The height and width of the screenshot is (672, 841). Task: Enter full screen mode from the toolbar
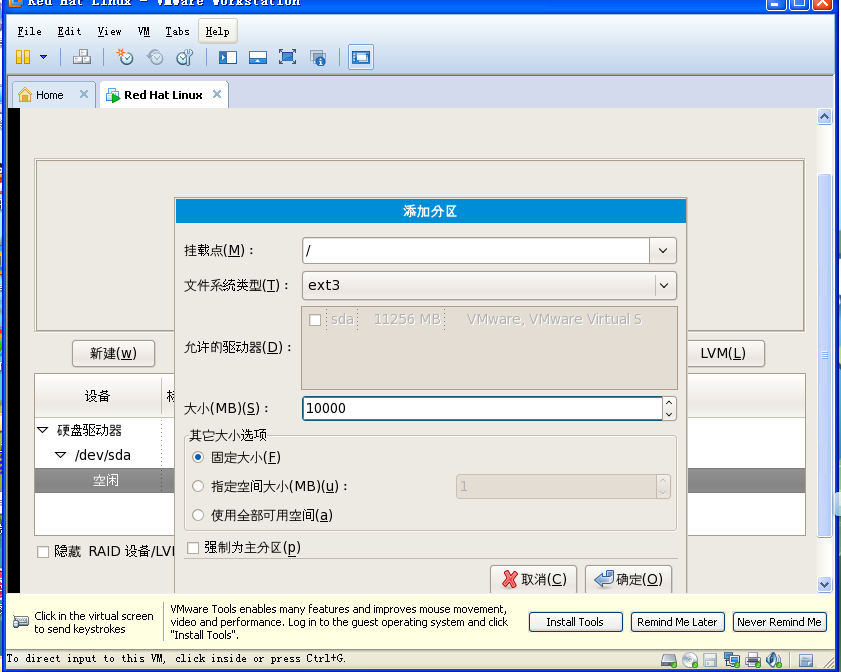(288, 58)
